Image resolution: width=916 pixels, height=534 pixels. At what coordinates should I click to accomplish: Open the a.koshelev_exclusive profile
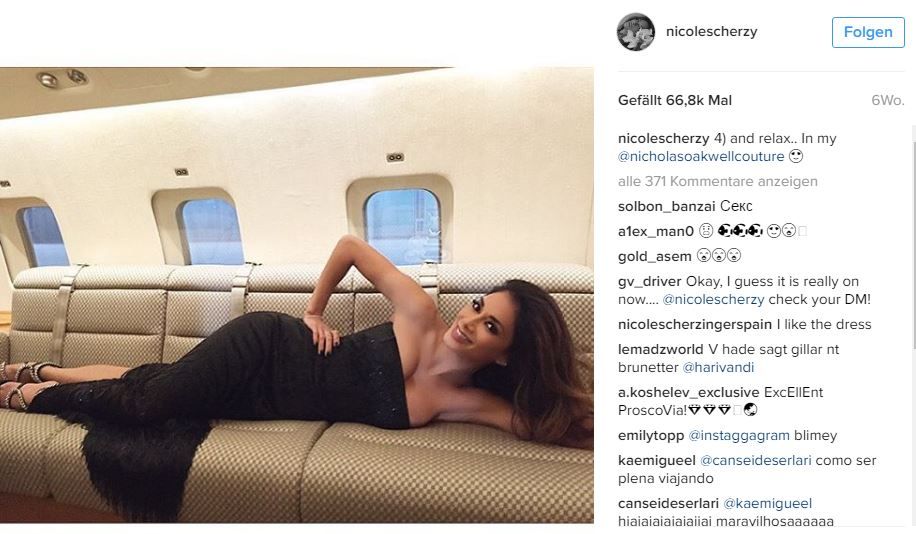(688, 393)
